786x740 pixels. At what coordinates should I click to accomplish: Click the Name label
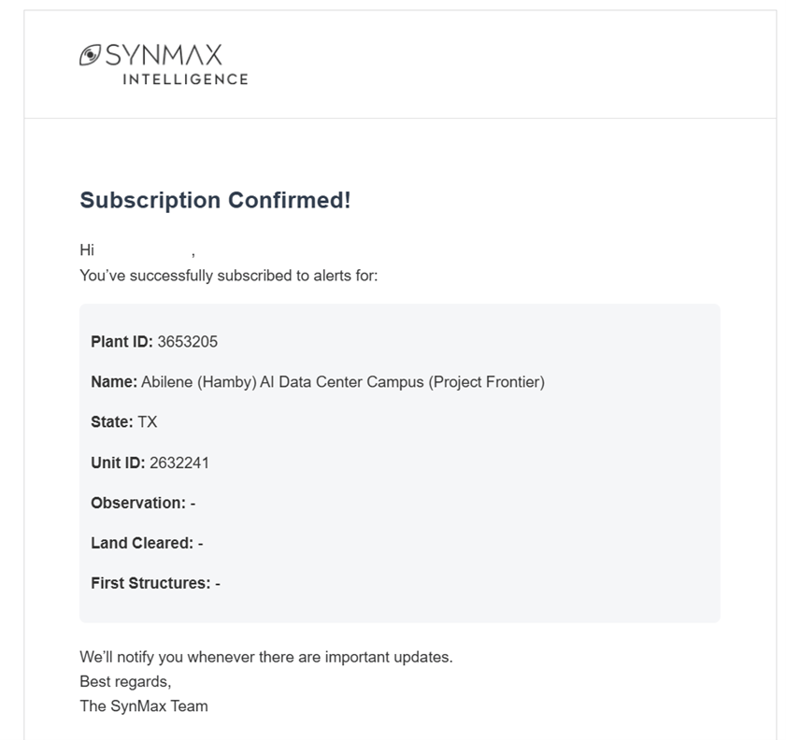(113, 382)
